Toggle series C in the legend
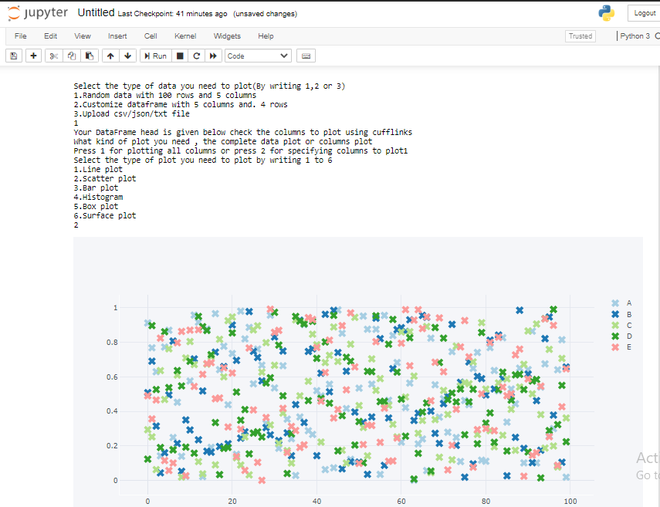This screenshot has width=660, height=507. (x=621, y=325)
